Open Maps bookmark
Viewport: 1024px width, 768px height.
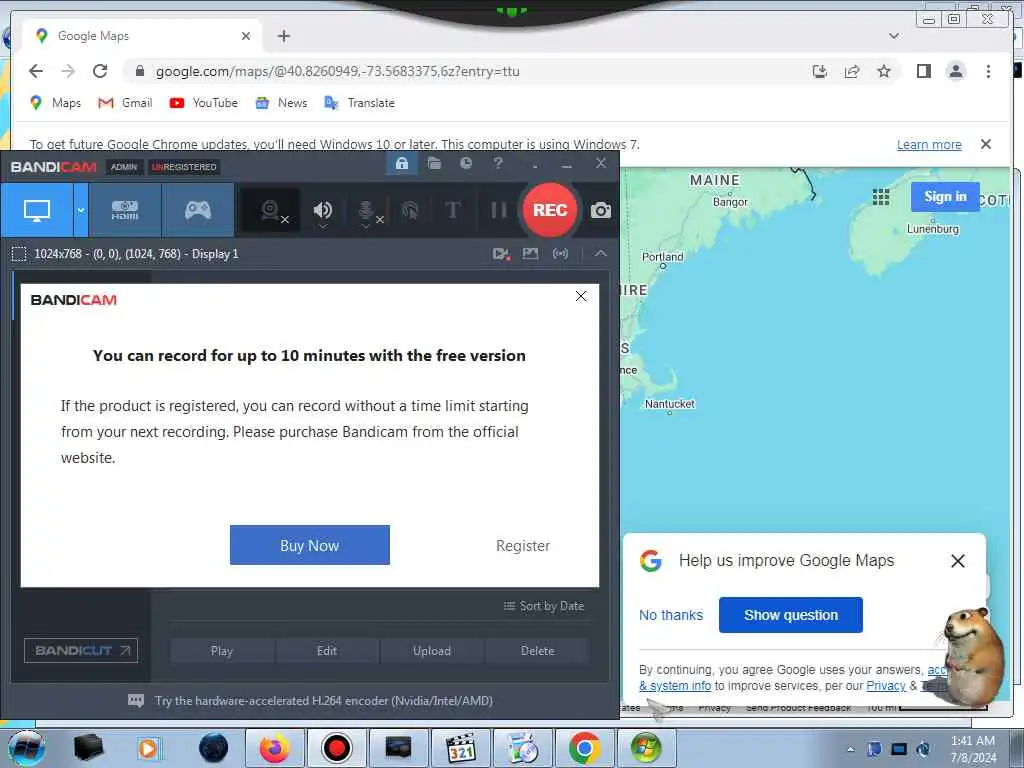[56, 103]
